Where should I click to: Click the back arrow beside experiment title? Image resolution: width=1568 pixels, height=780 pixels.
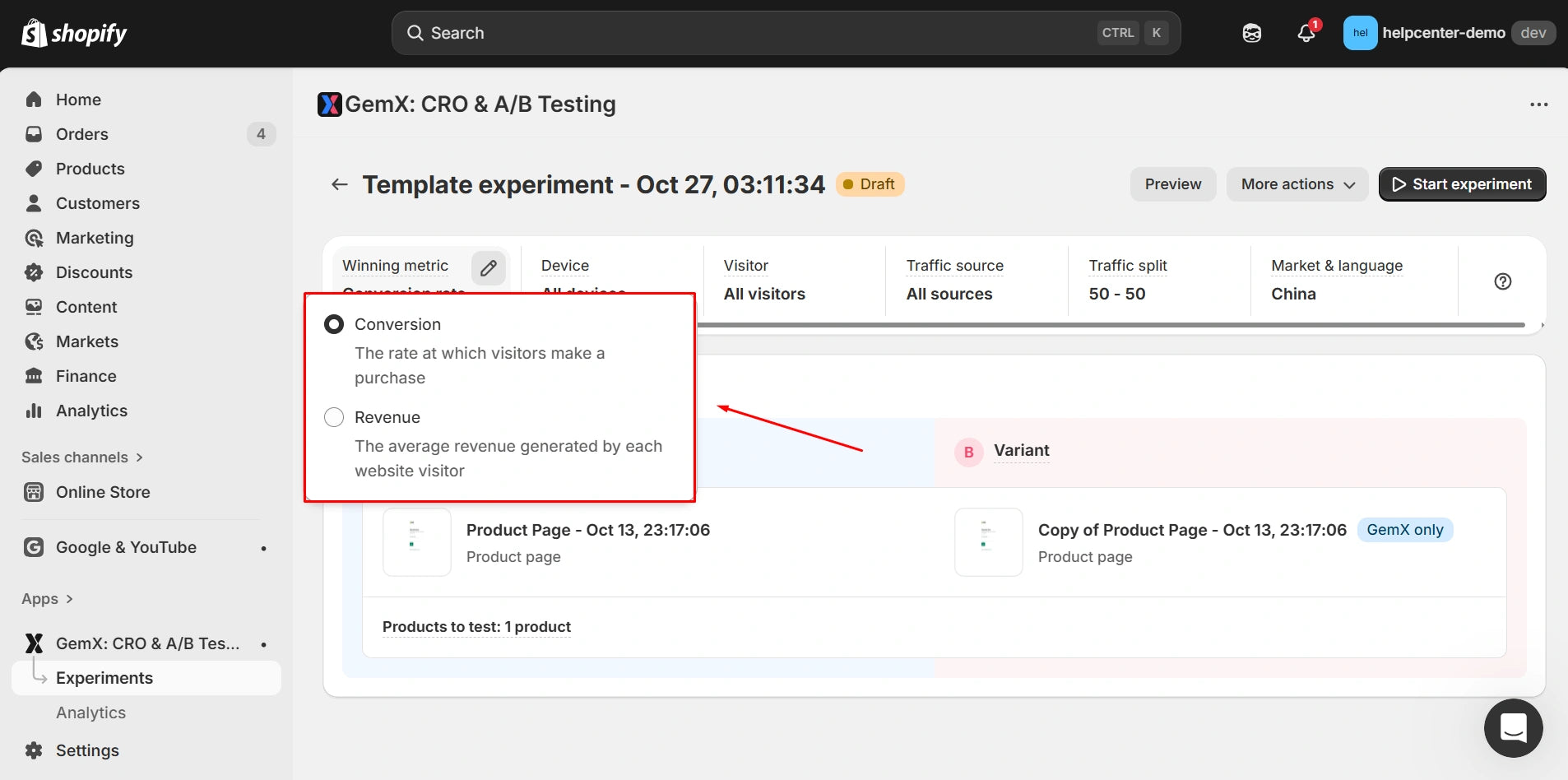coord(339,184)
